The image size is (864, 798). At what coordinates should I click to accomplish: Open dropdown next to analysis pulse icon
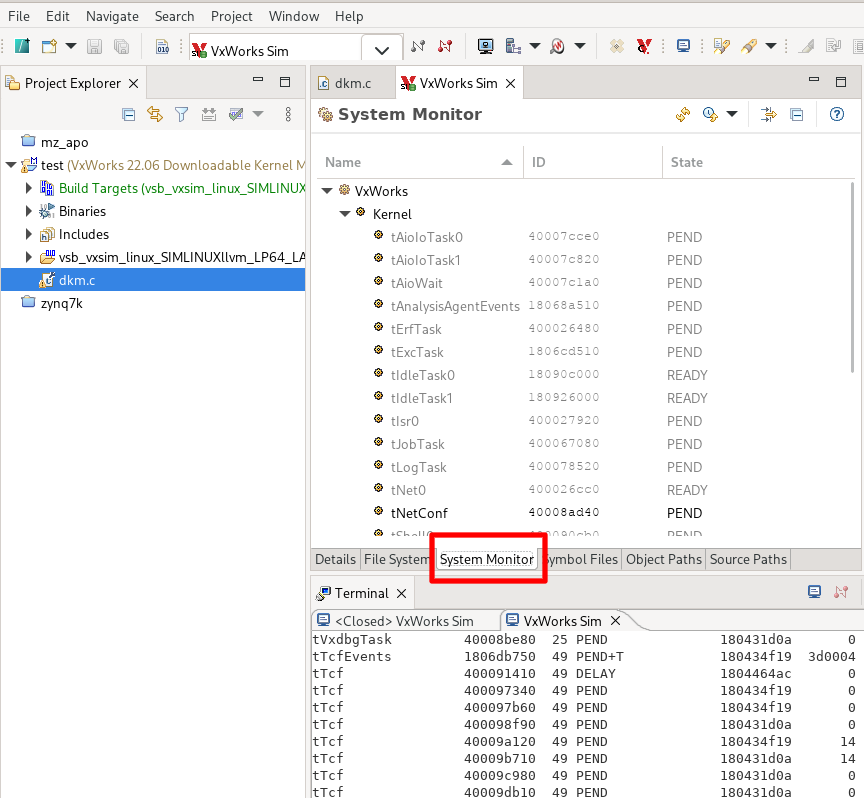pos(580,46)
